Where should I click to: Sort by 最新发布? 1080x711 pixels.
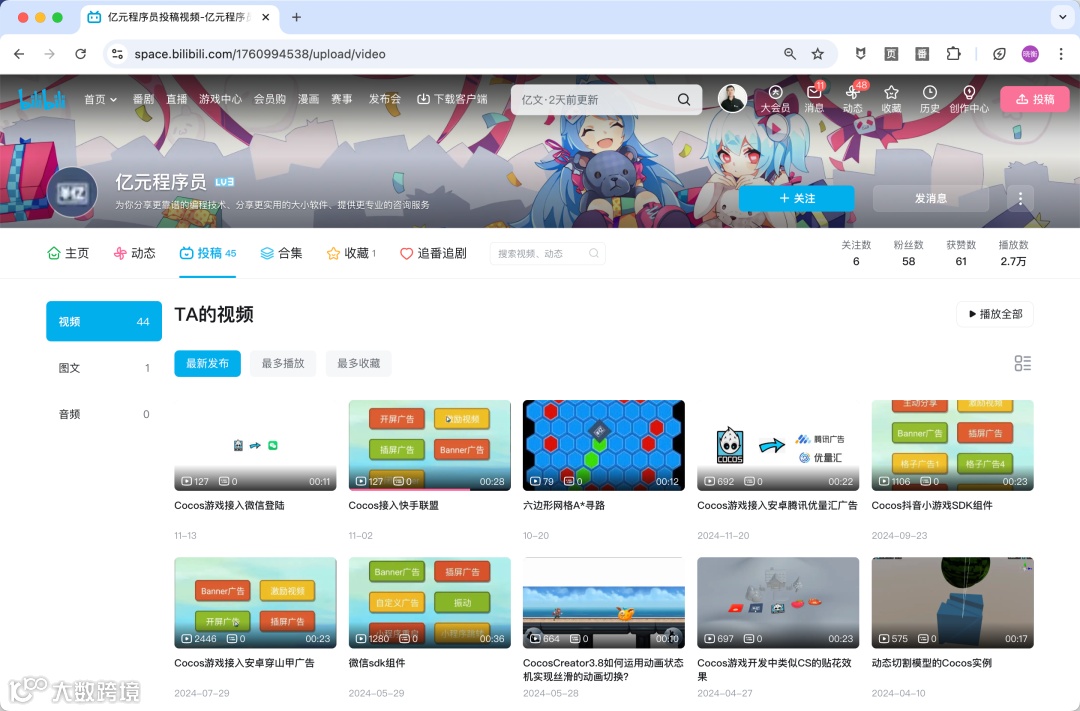207,363
